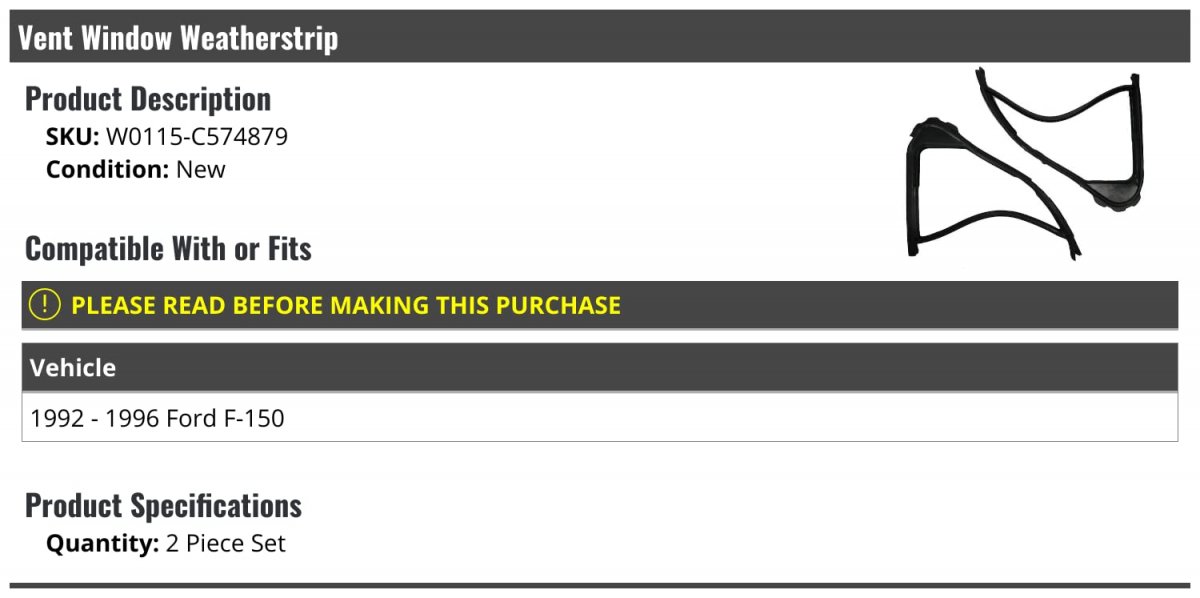Click the SKU label
The height and width of the screenshot is (598, 1200).
pos(72,137)
